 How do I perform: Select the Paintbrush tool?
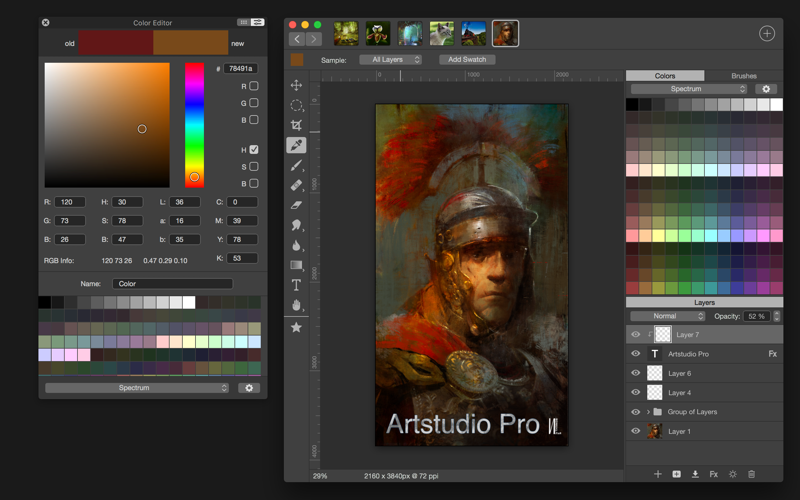pos(296,166)
